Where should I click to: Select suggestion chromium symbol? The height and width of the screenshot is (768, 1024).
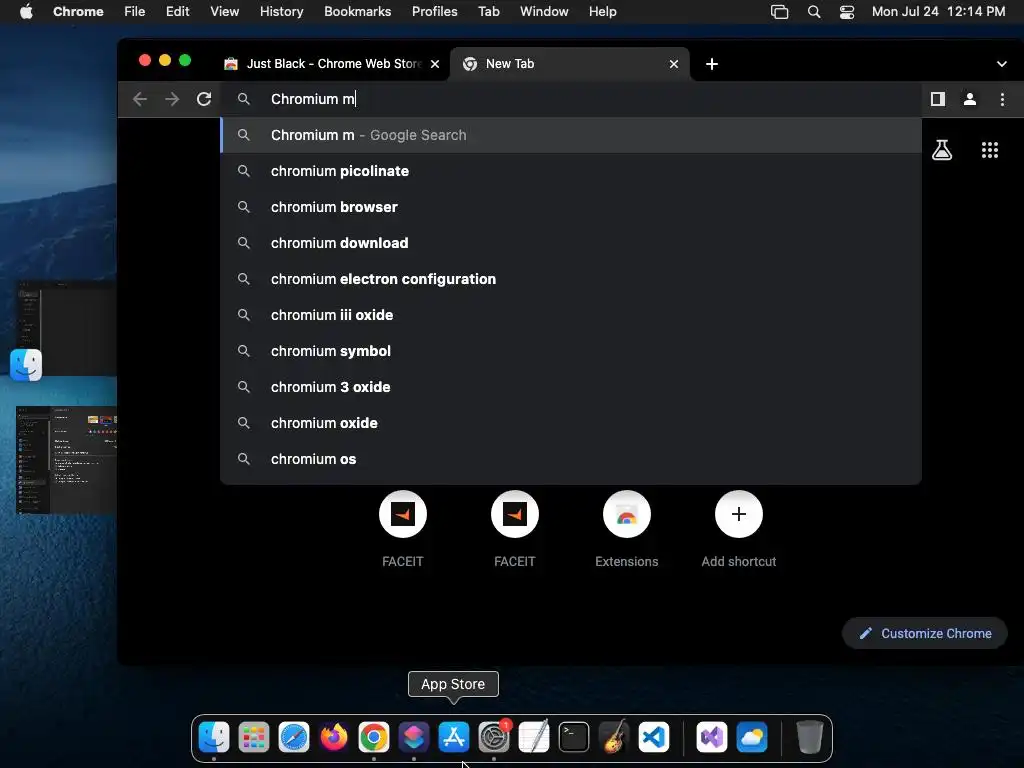(x=571, y=351)
